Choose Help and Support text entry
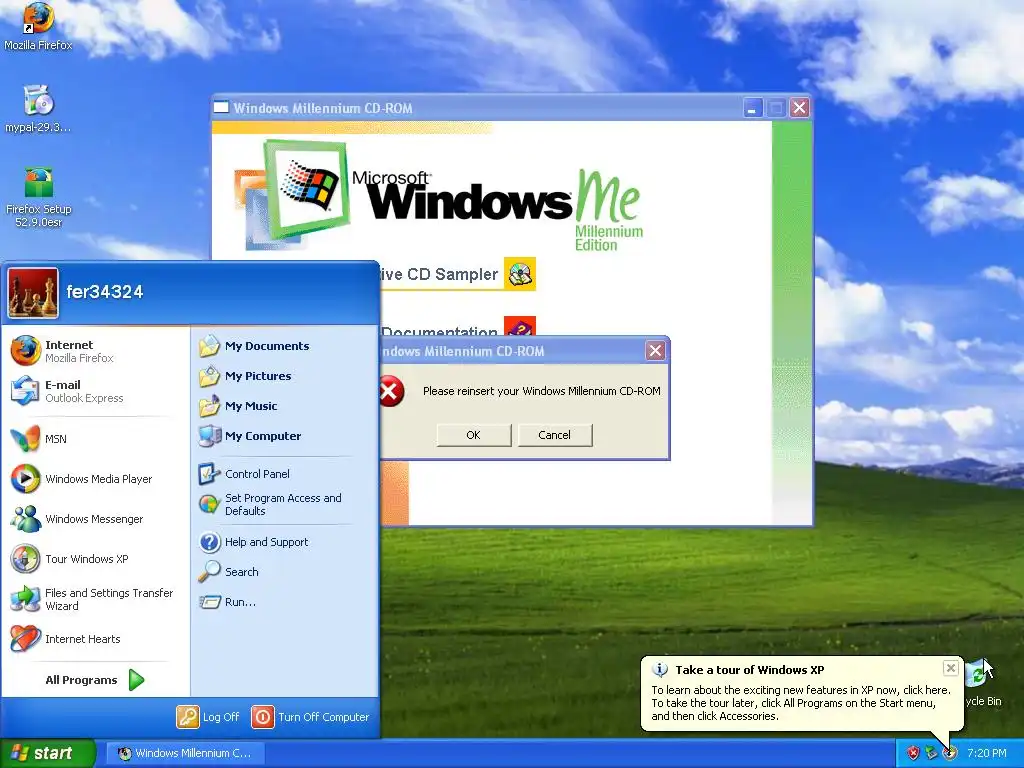1024x768 pixels. [x=266, y=542]
